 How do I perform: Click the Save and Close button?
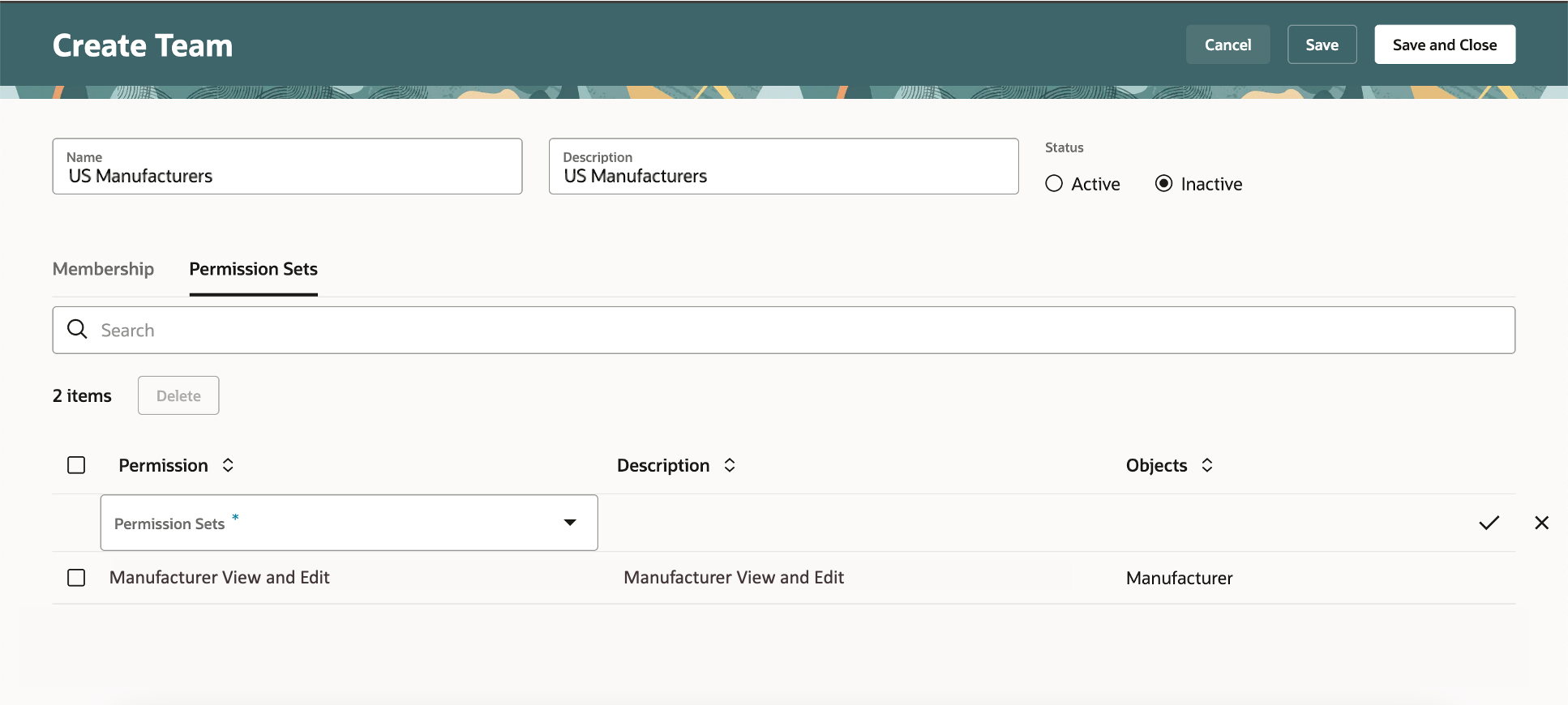point(1445,45)
